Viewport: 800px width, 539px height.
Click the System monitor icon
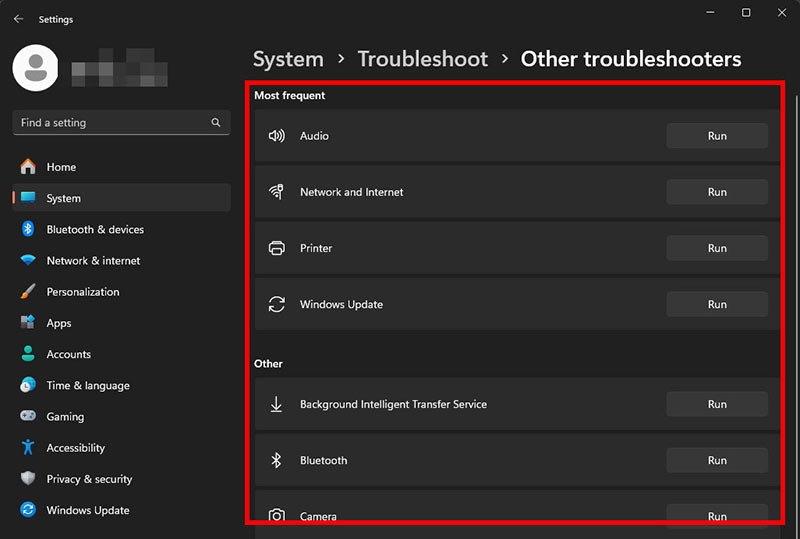pyautogui.click(x=28, y=198)
